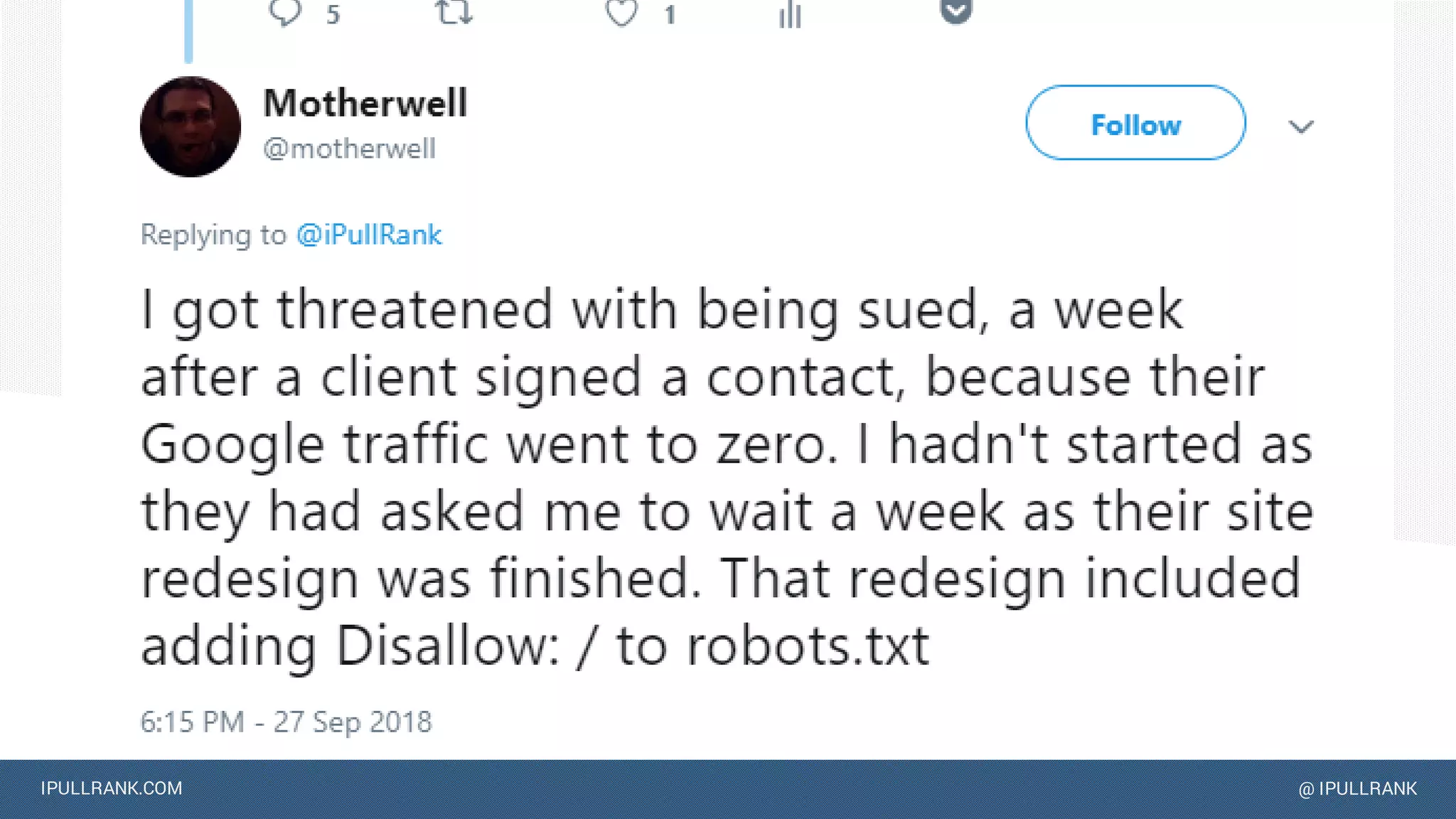Click the reply count number 5
Screen dimensions: 1456x819
pos(333,14)
